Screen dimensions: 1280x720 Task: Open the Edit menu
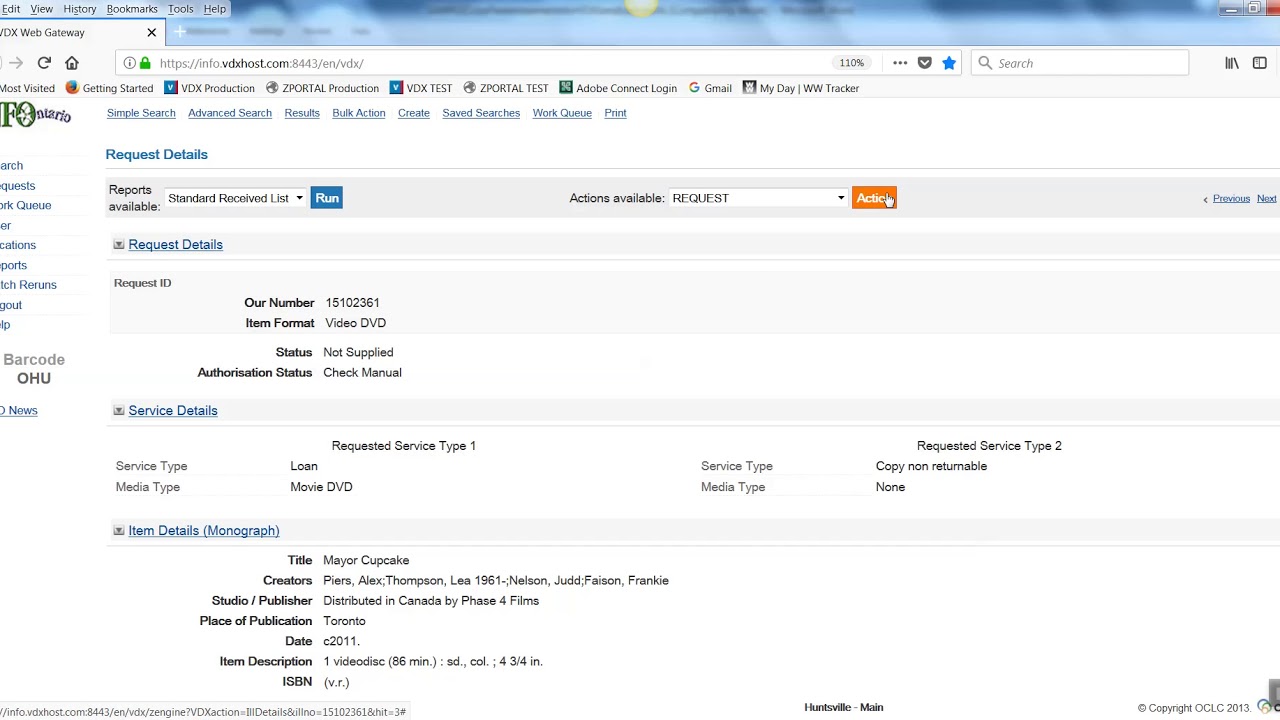[x=11, y=9]
